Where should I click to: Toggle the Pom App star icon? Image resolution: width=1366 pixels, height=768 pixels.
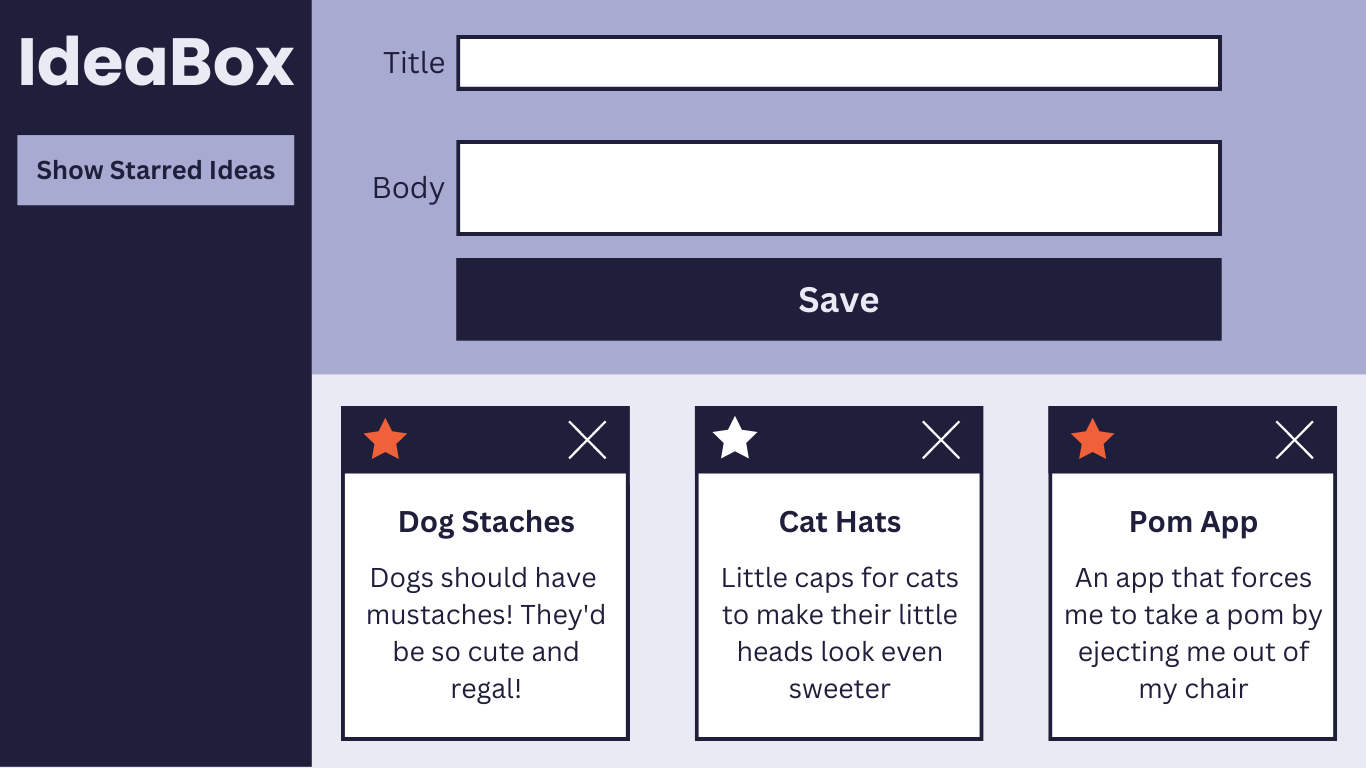pos(1092,440)
